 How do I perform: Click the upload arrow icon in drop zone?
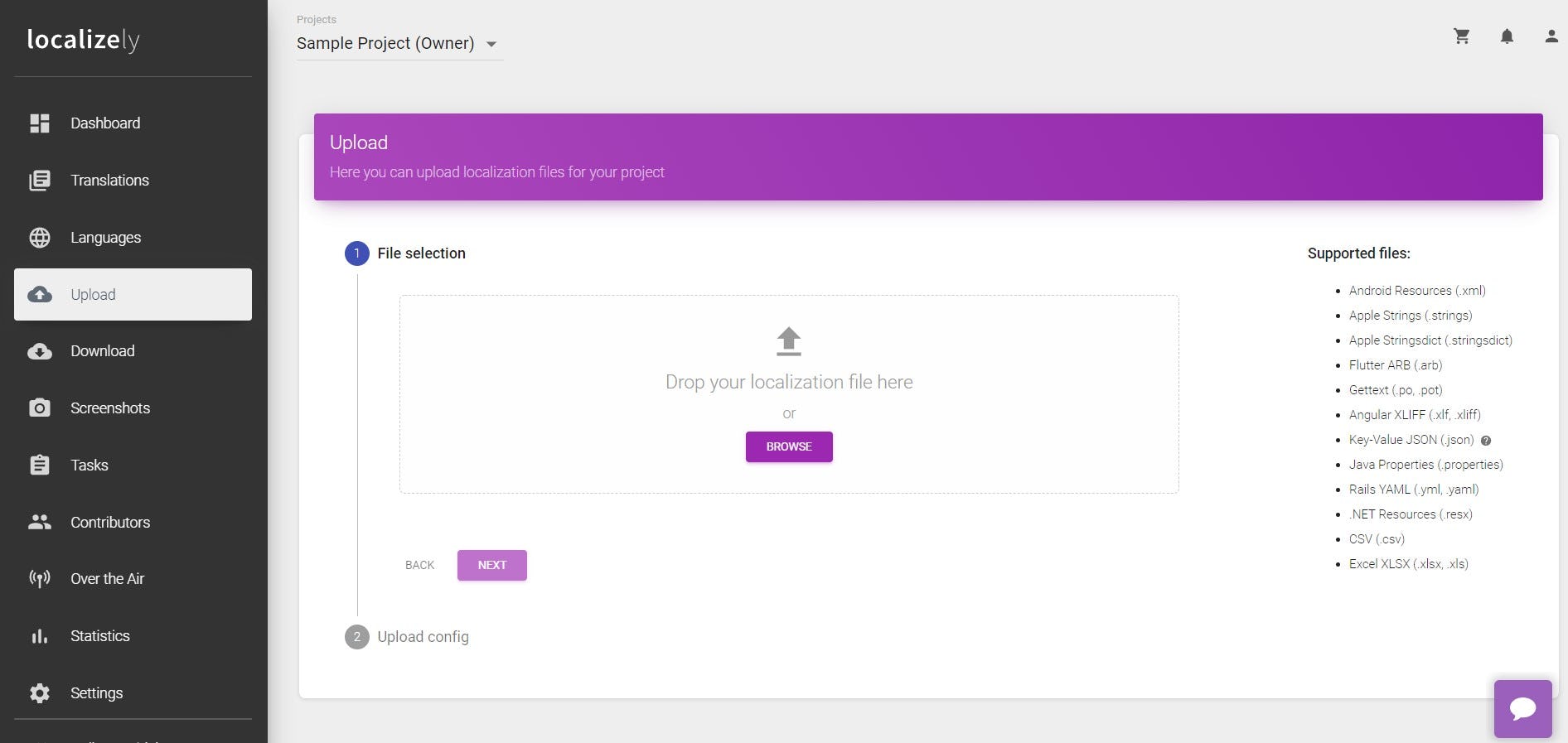click(789, 341)
